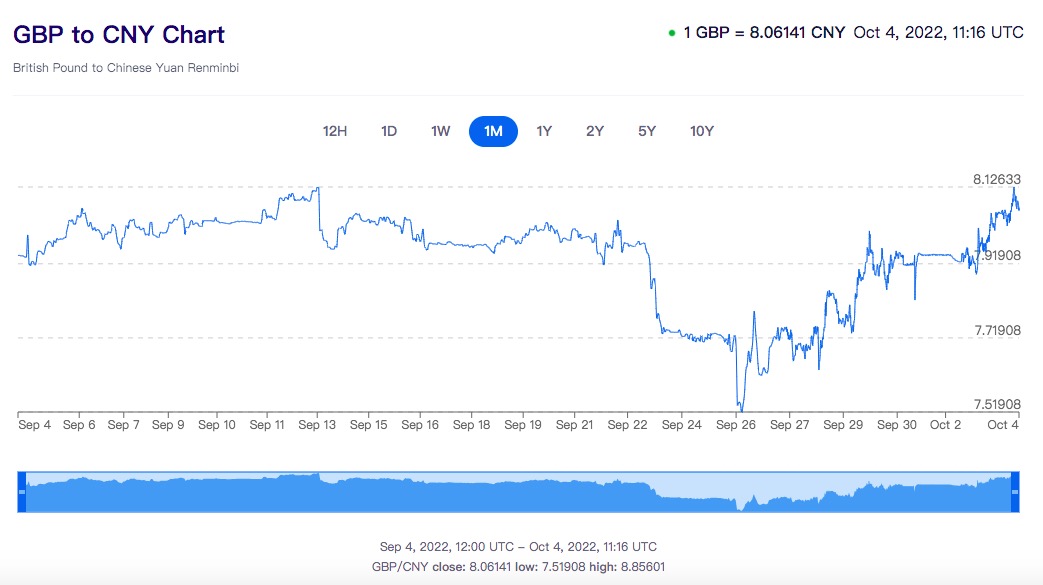The height and width of the screenshot is (585, 1043).
Task: Switch chart to 1D range
Action: (389, 131)
